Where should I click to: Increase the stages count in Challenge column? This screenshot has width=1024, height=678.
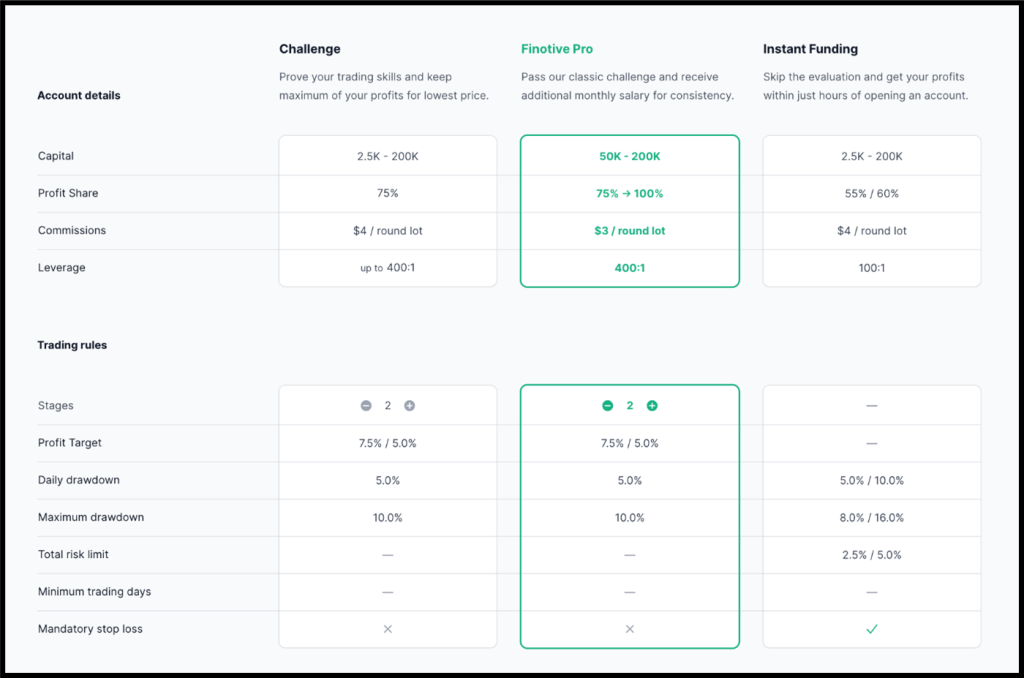(x=409, y=406)
